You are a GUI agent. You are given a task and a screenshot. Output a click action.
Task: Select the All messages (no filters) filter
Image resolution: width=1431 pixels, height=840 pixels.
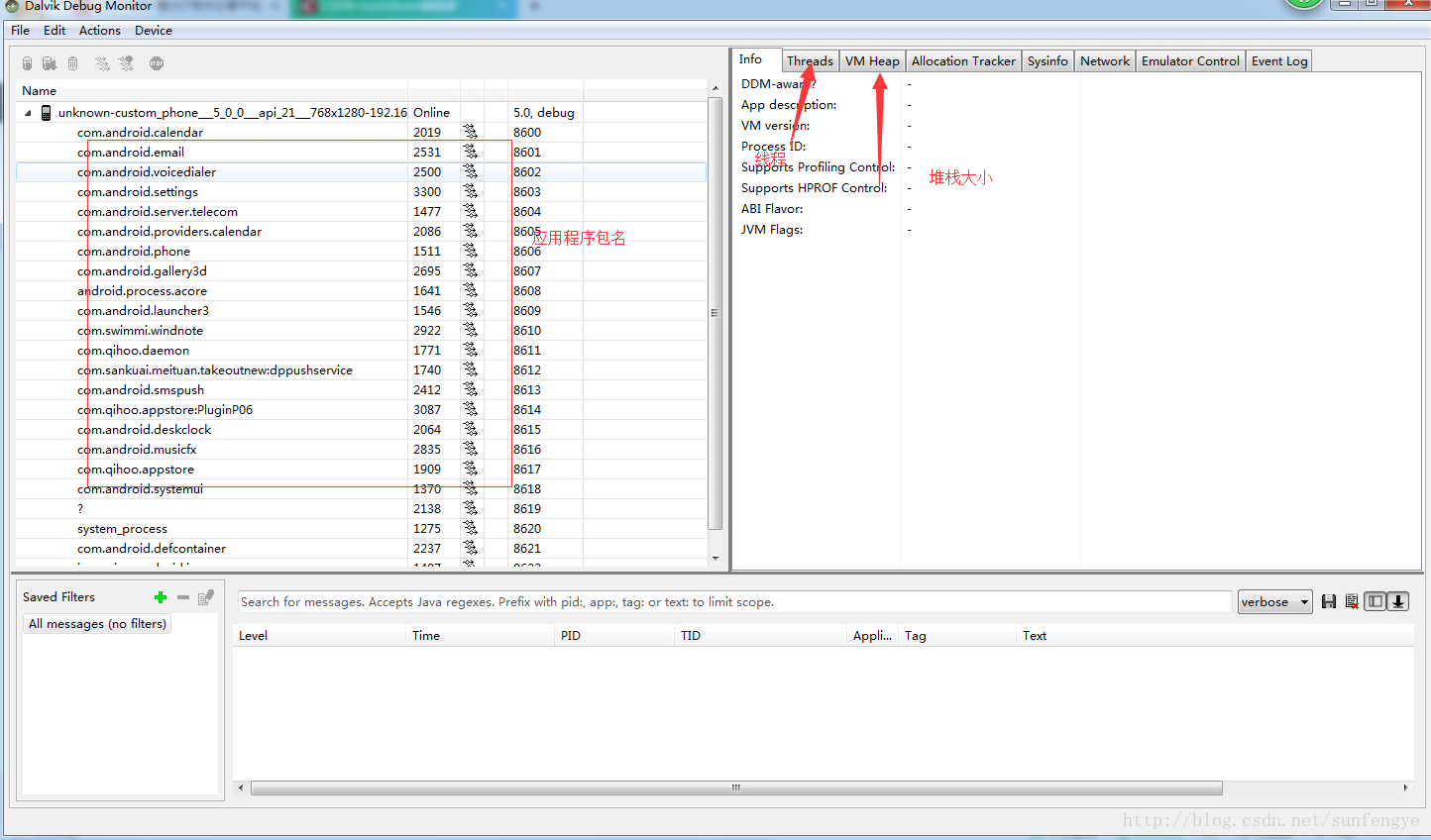click(97, 624)
